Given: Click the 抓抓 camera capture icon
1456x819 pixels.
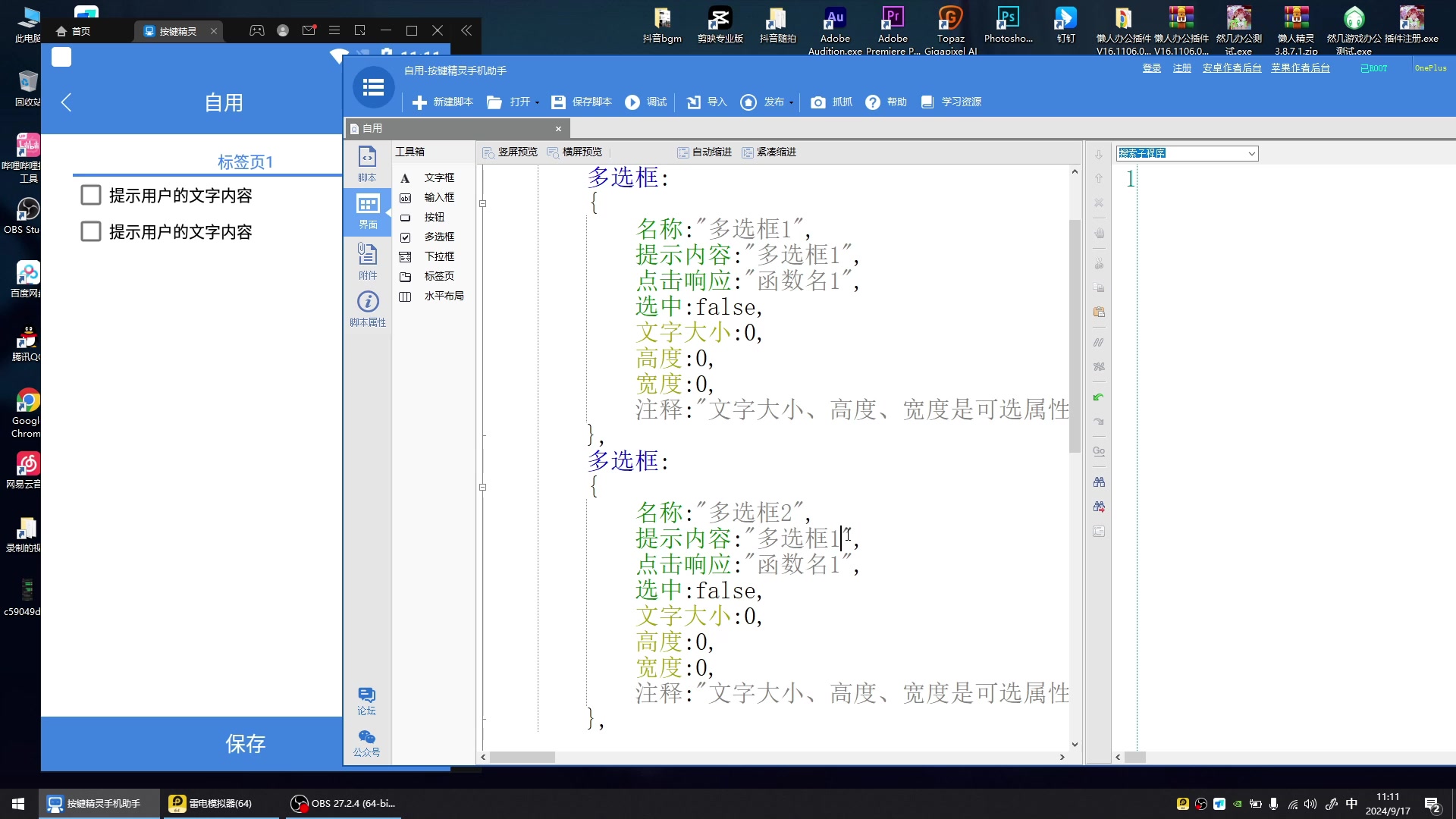Looking at the screenshot, I should coord(817,102).
